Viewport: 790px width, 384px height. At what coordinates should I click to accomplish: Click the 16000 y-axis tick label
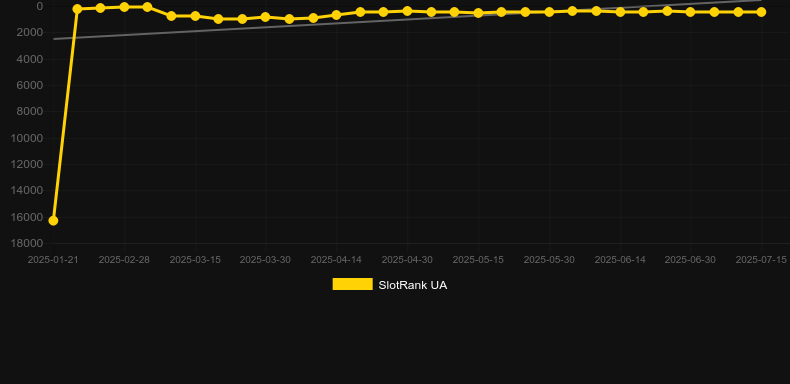[27, 217]
